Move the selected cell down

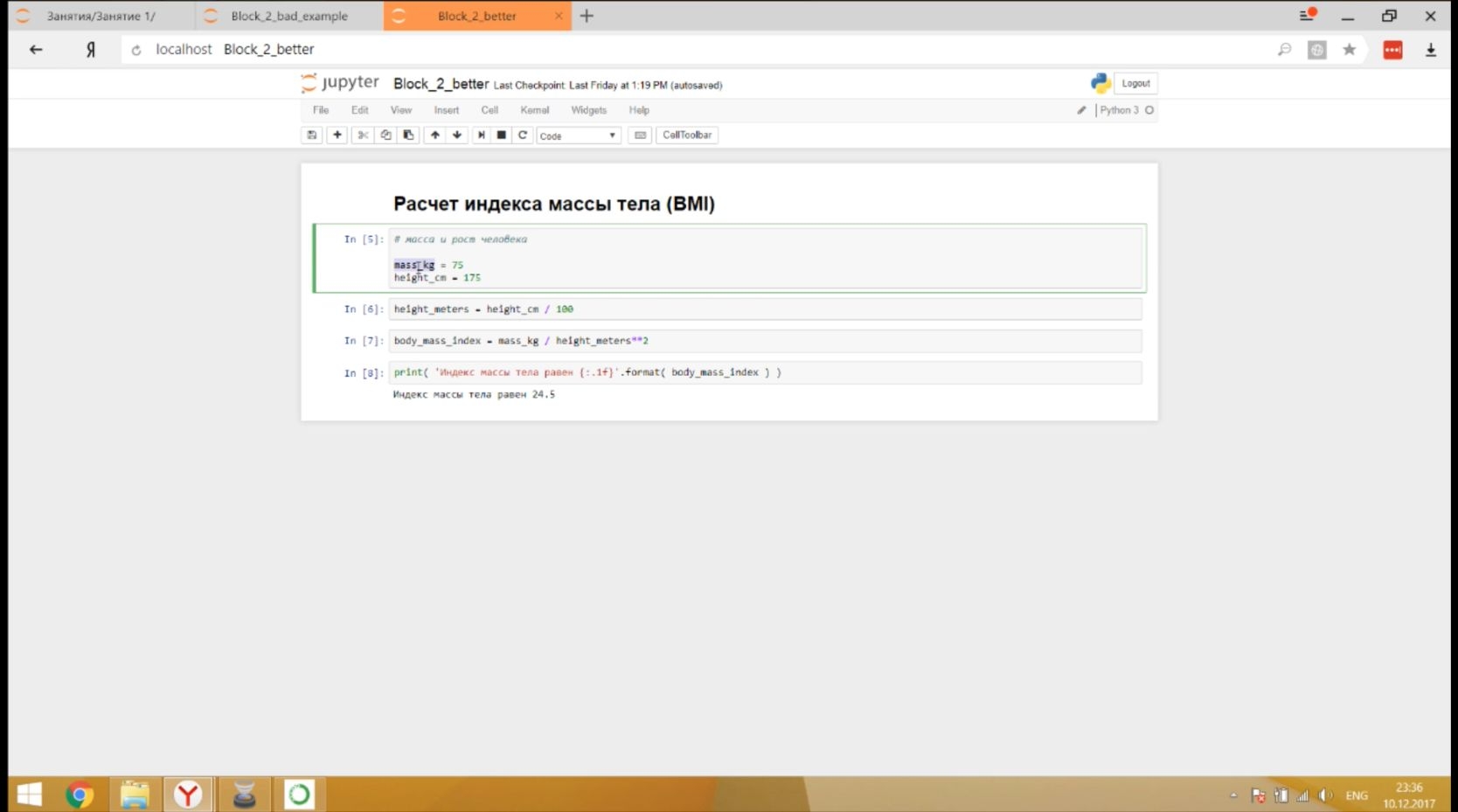coord(457,135)
